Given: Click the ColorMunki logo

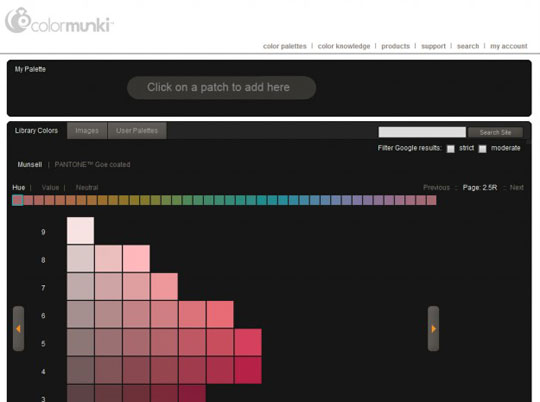Looking at the screenshot, I should pos(59,21).
